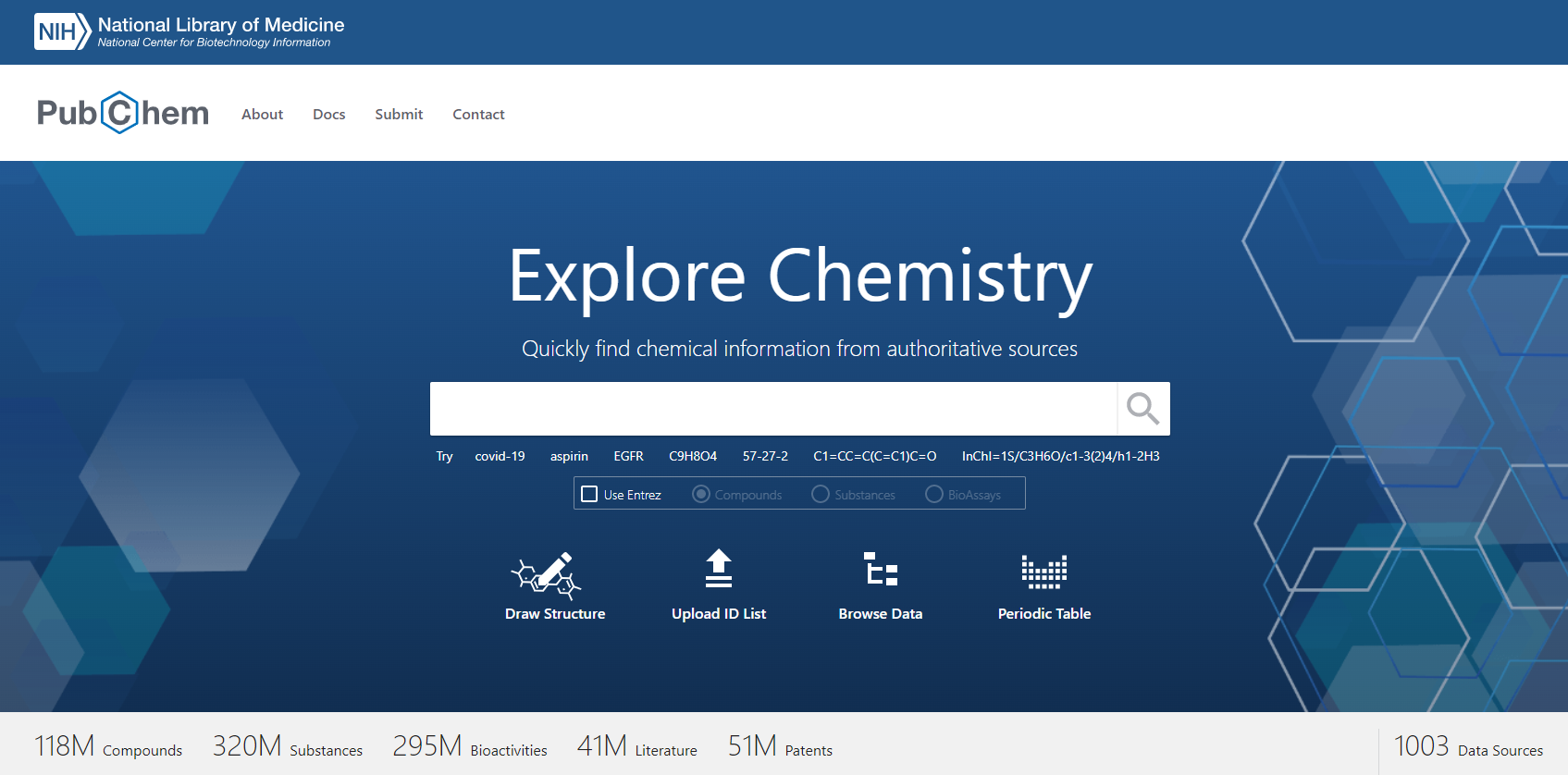Try the C1=CC=C(C=C1)C=O SMILES example
This screenshot has height=775, width=1568.
click(875, 456)
